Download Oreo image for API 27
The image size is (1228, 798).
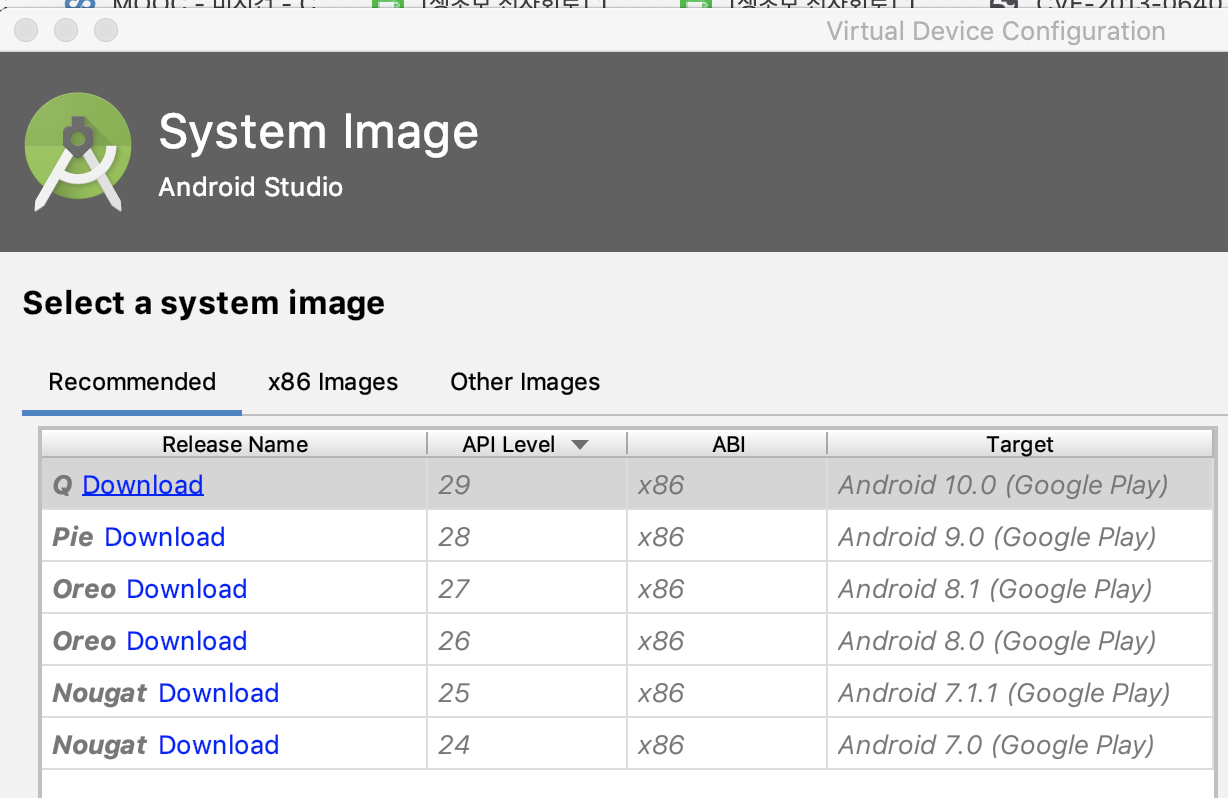(187, 589)
